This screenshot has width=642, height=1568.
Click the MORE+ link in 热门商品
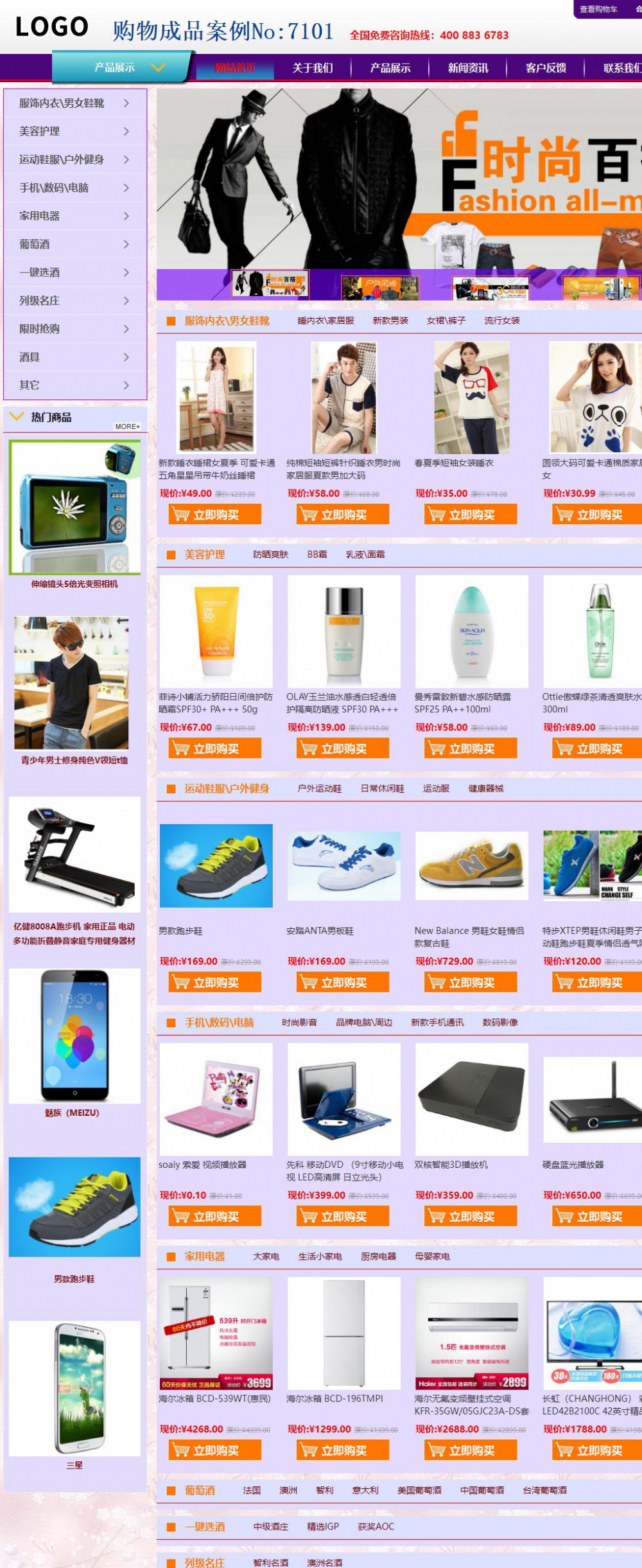(x=127, y=427)
